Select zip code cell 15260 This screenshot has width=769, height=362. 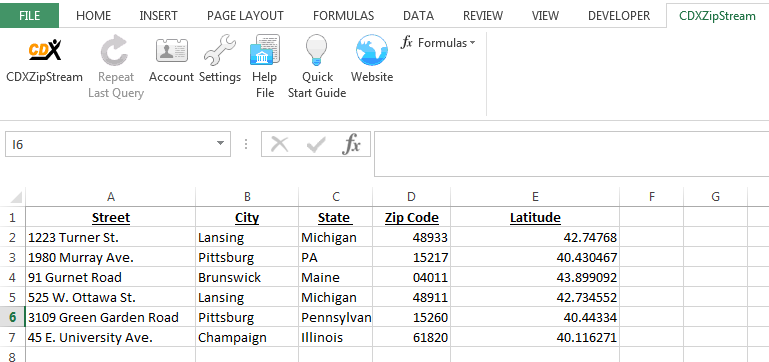pyautogui.click(x=411, y=317)
